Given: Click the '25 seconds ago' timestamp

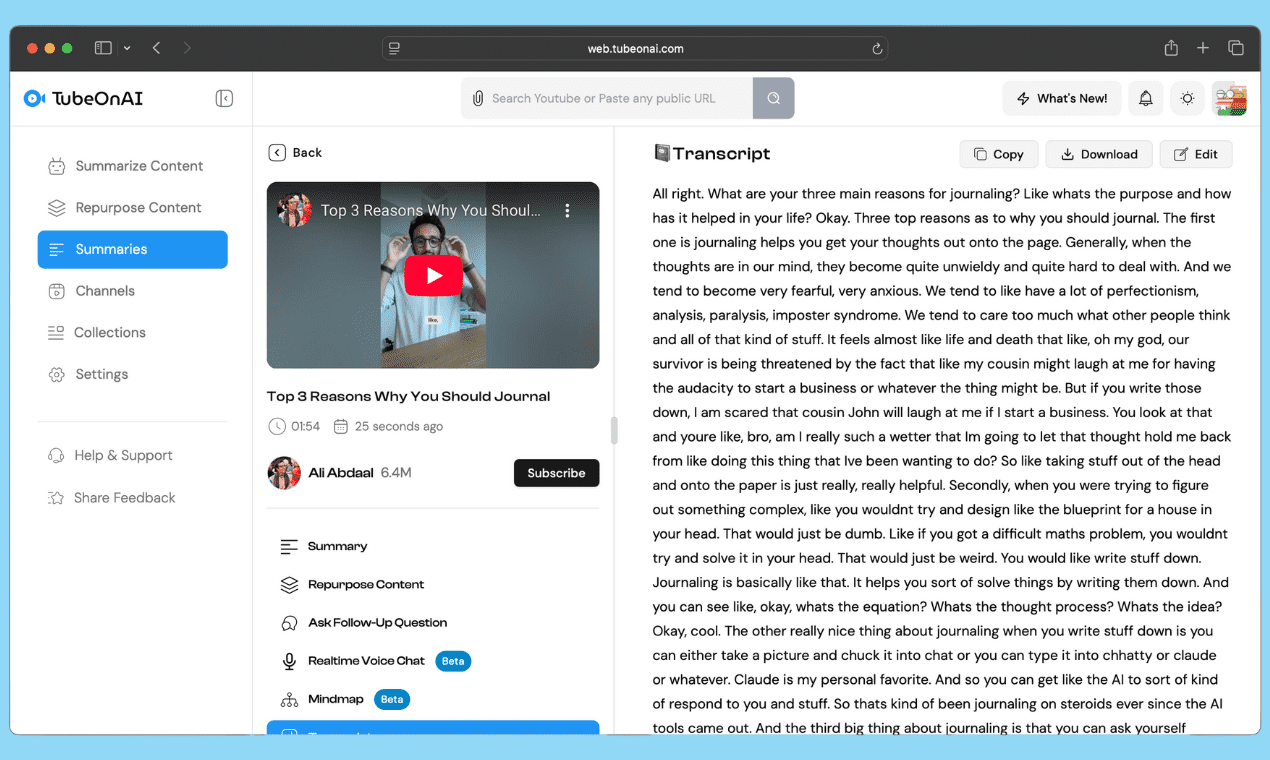Looking at the screenshot, I should pyautogui.click(x=399, y=426).
